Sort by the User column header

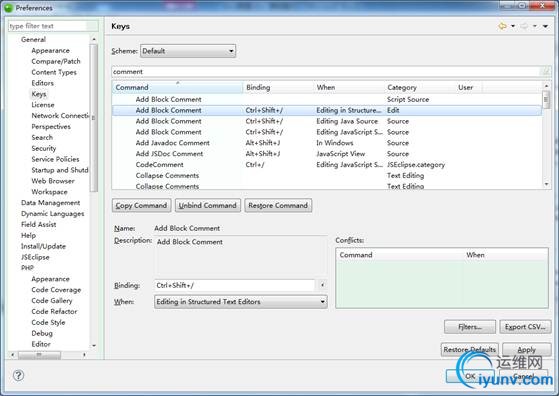pyautogui.click(x=468, y=87)
